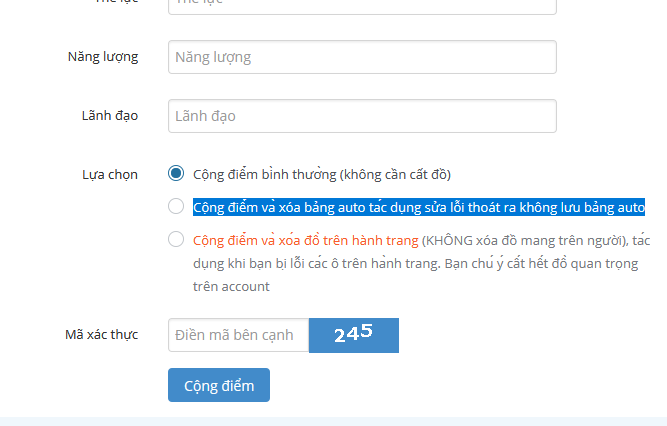This screenshot has height=426, width=667.
Task: Select the 'xóa đồ trên hành trang' radio button
Action: (x=176, y=239)
